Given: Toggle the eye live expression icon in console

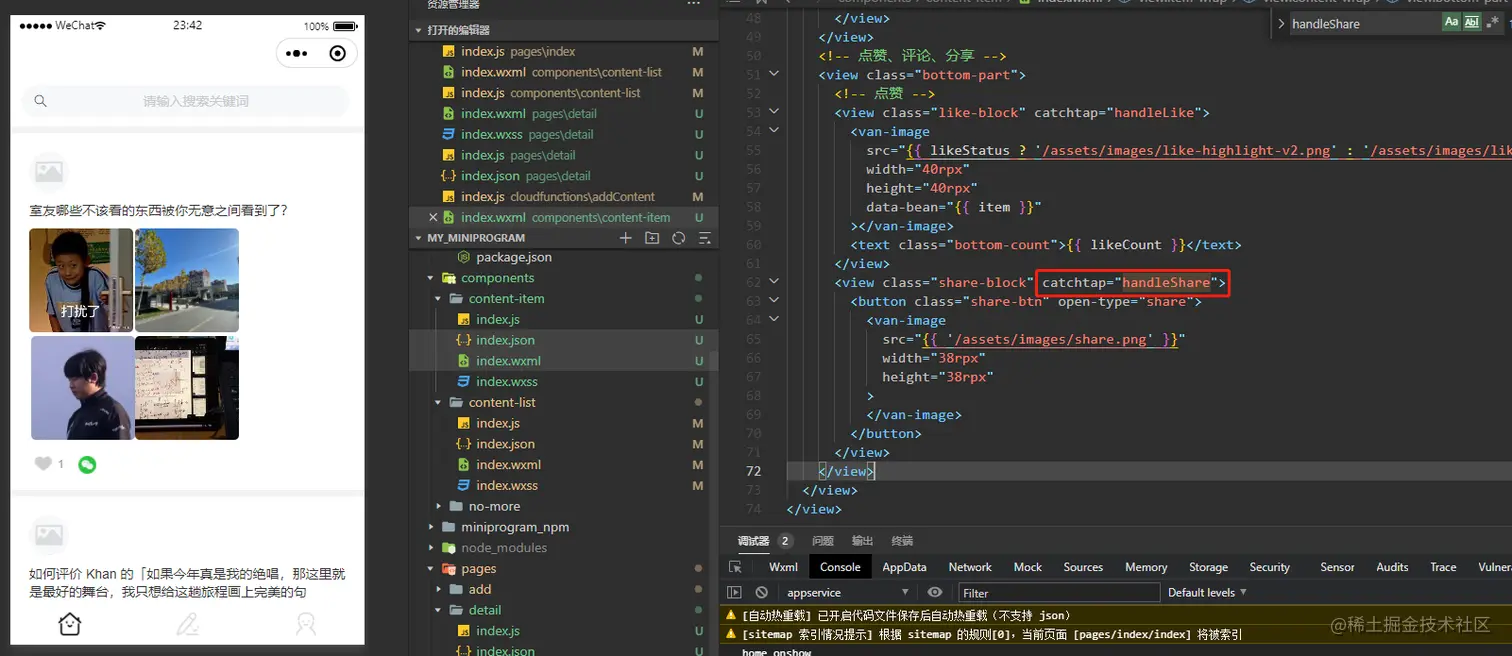Looking at the screenshot, I should (935, 593).
